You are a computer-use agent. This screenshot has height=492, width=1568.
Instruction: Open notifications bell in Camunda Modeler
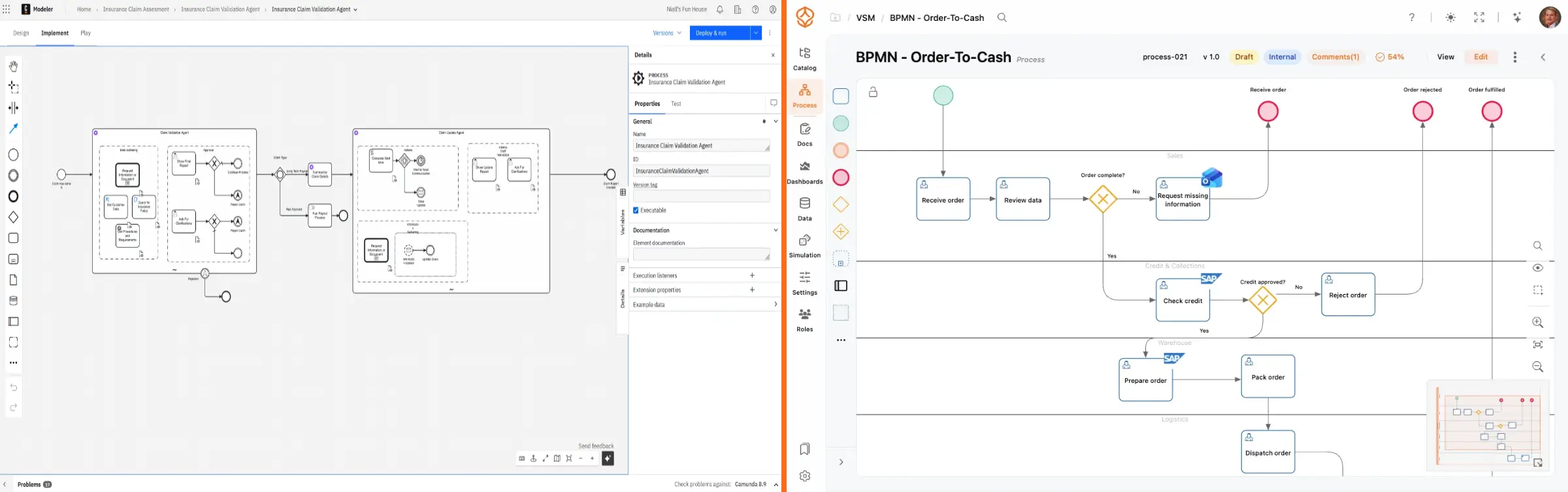click(719, 10)
